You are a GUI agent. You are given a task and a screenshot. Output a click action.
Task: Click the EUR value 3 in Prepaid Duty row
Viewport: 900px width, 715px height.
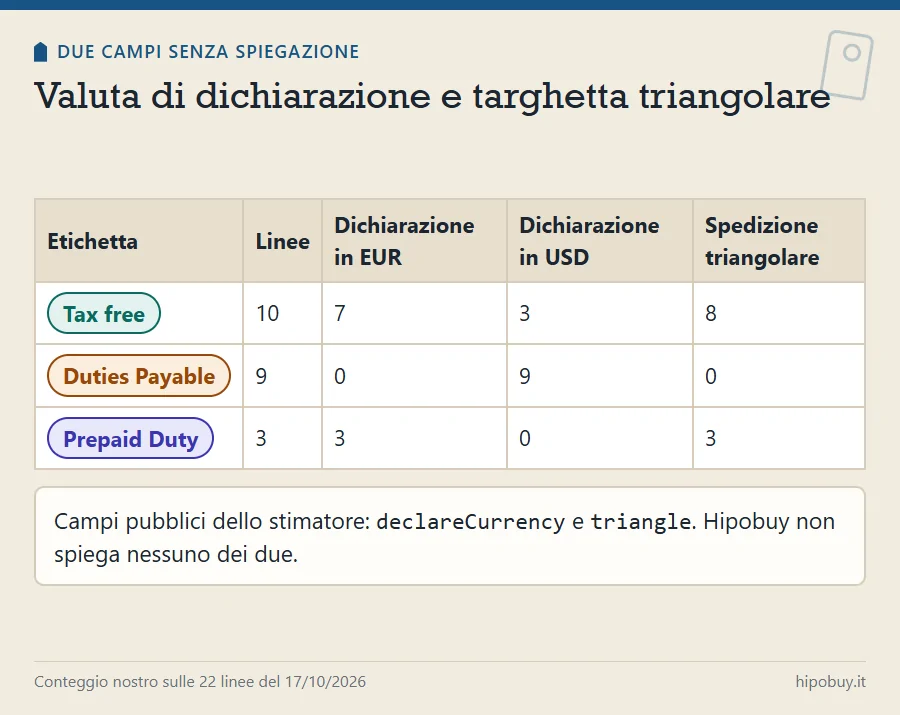[x=340, y=438]
